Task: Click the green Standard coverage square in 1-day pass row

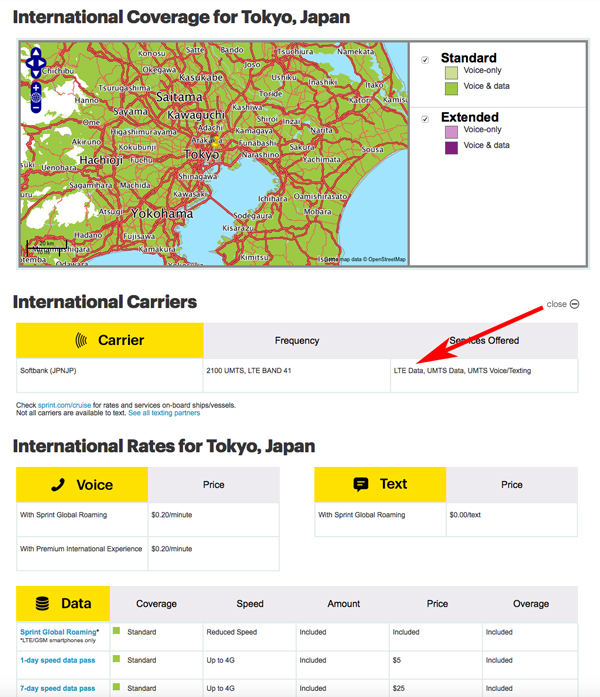Action: point(117,659)
